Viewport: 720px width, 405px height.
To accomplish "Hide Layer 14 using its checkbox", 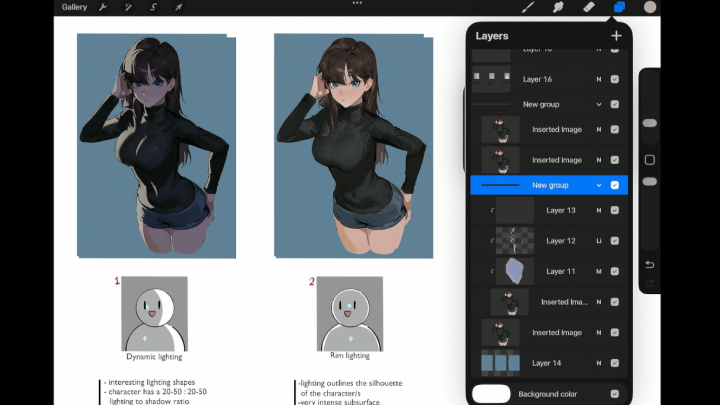I will point(615,363).
